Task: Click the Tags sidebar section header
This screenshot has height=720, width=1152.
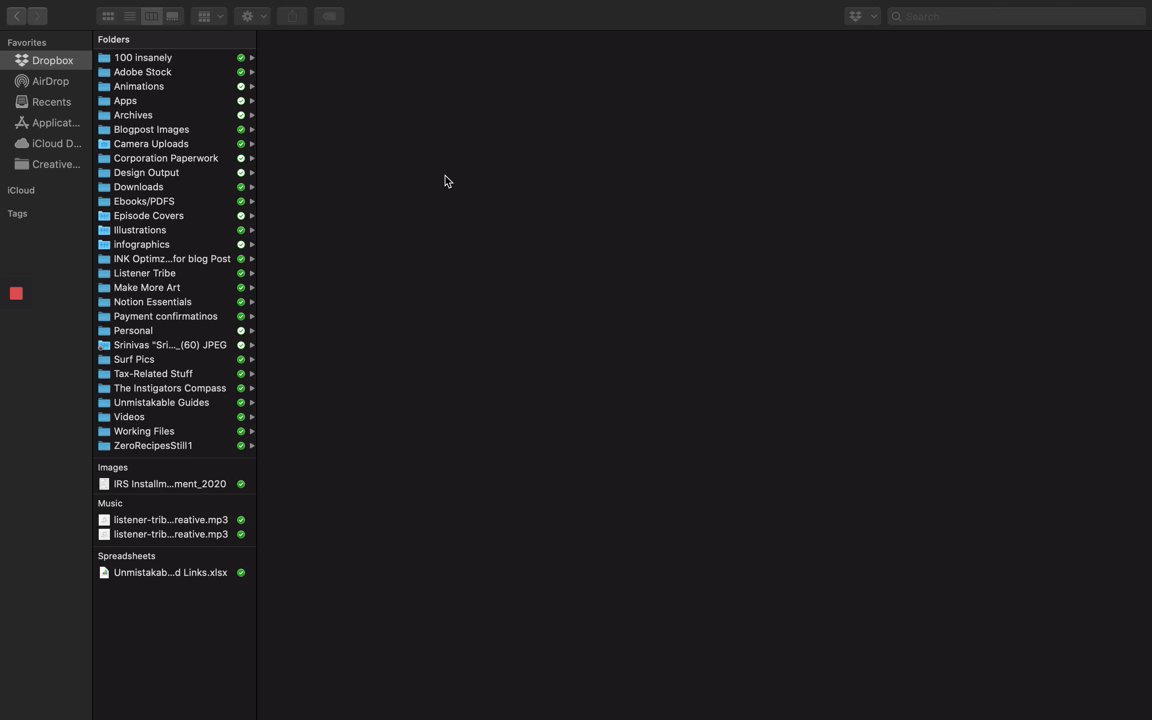Action: tap(18, 214)
